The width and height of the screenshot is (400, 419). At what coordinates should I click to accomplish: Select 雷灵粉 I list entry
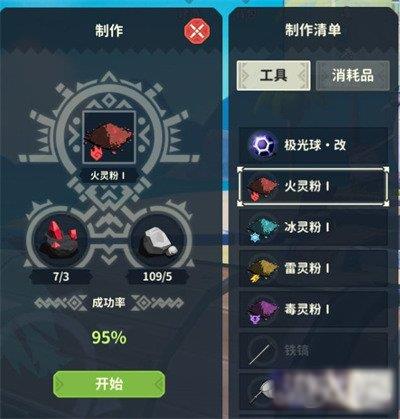click(x=313, y=269)
